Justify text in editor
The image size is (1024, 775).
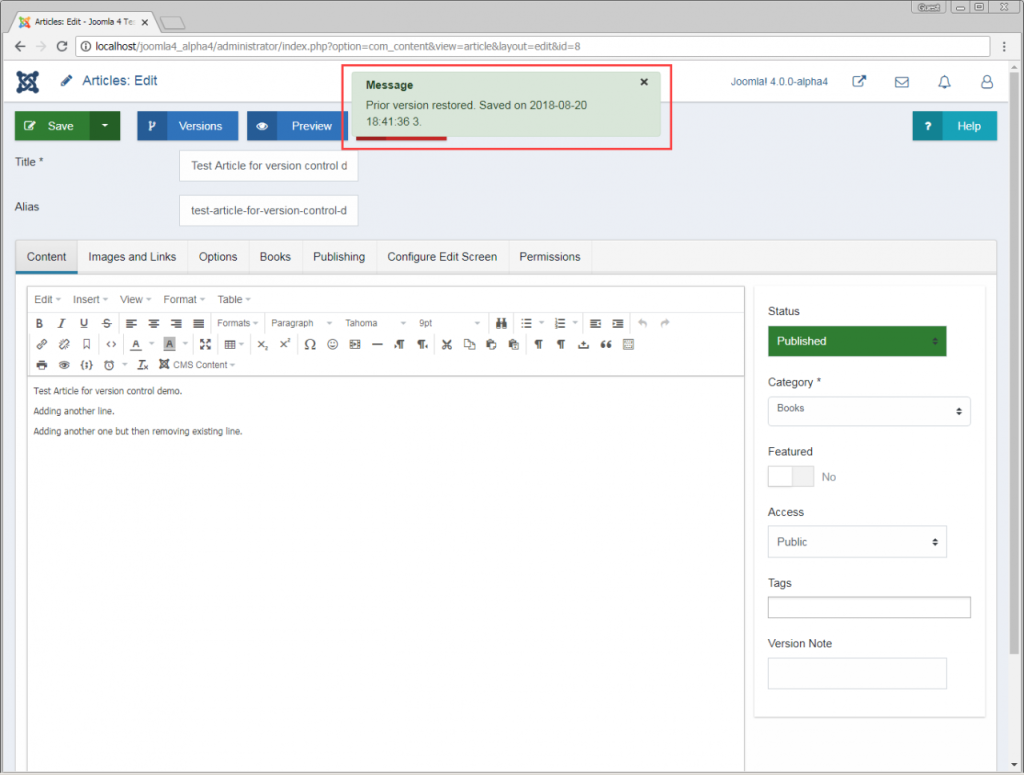tap(199, 323)
